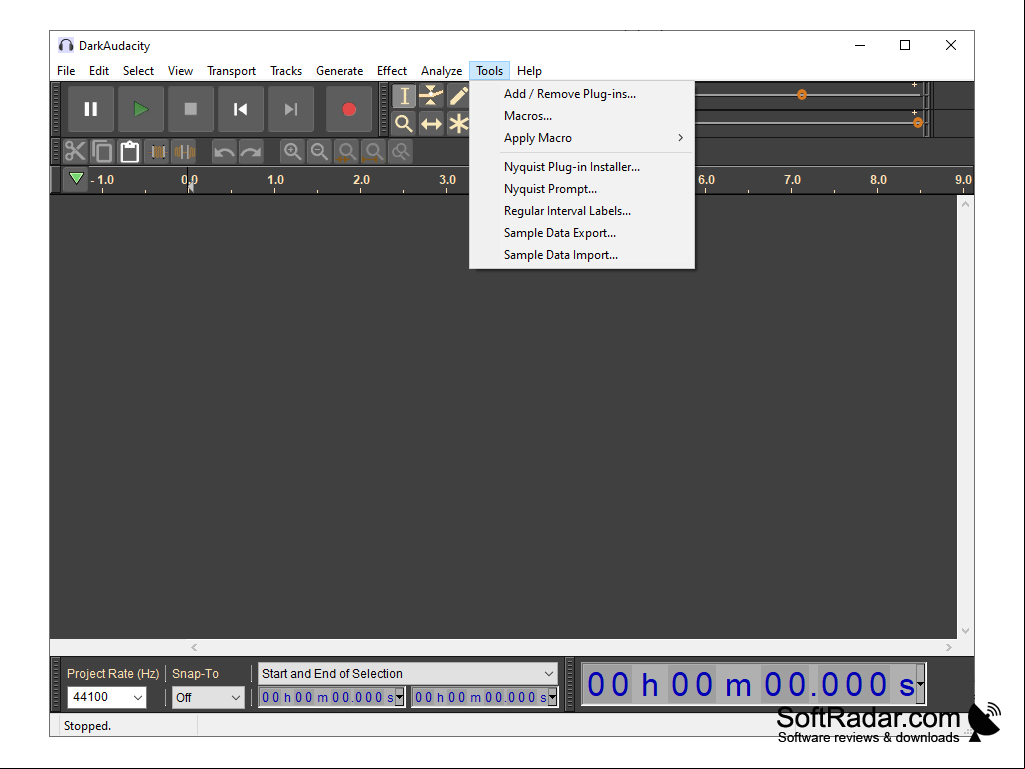This screenshot has width=1025, height=769.
Task: Open format arrow of selection start time
Action: pyautogui.click(x=399, y=698)
